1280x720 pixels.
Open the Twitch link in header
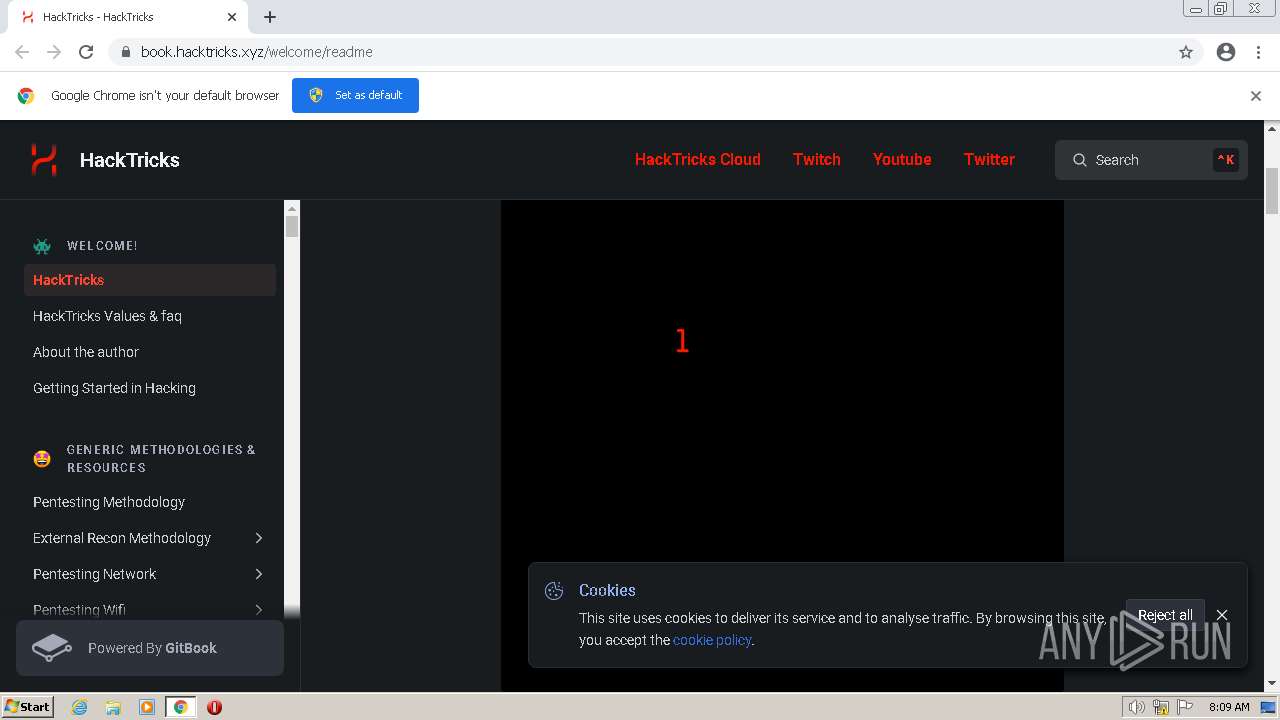(x=816, y=159)
